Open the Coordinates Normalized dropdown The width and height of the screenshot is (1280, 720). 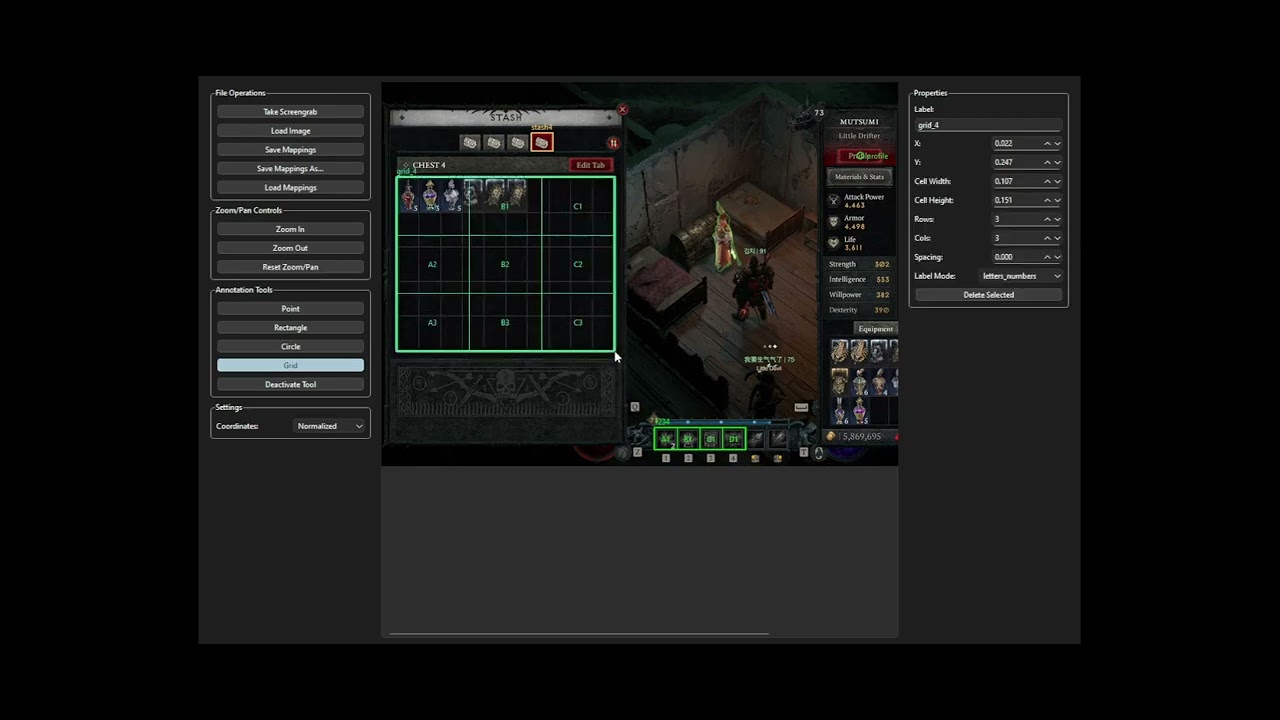(330, 426)
